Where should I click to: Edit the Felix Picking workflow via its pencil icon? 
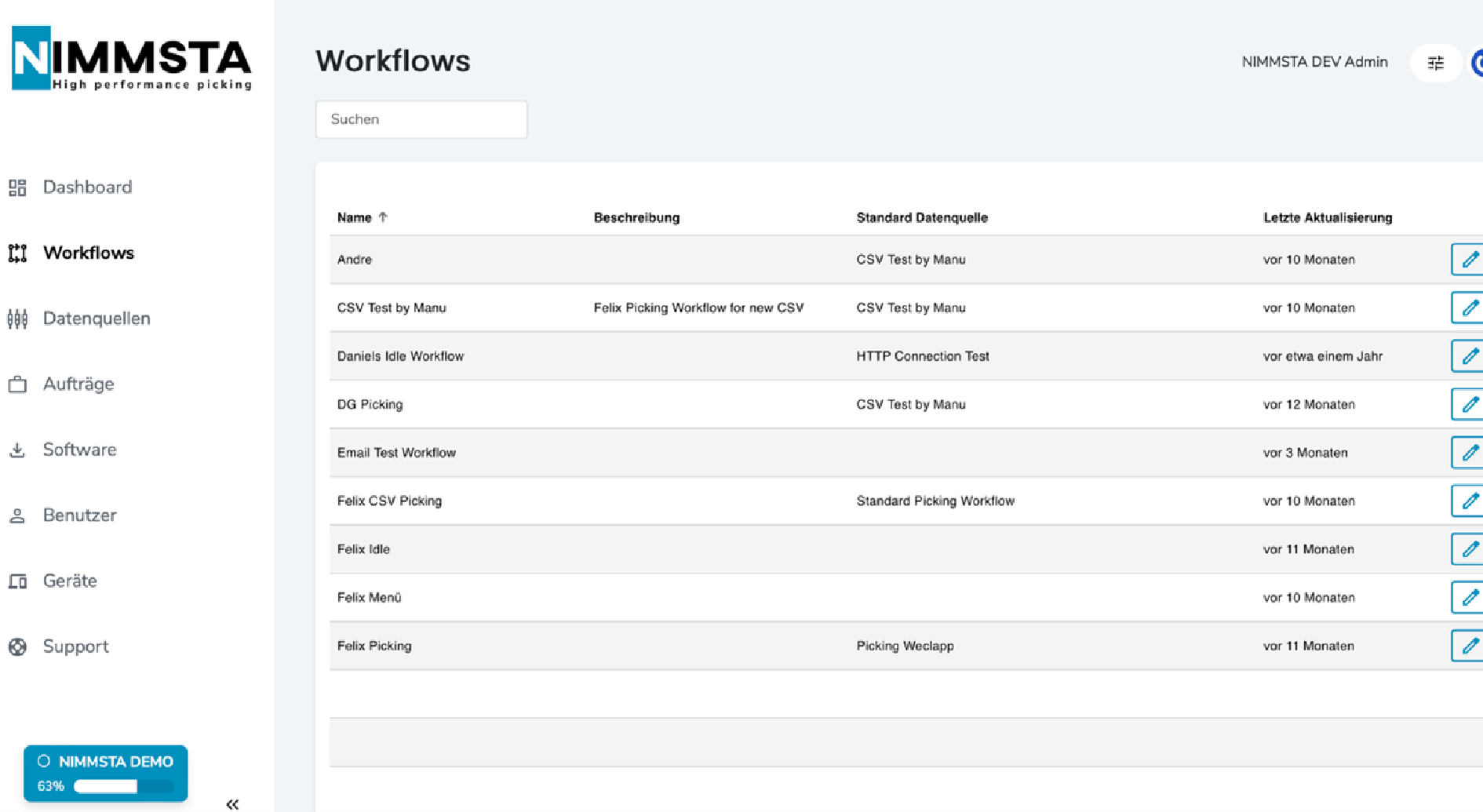(1470, 645)
